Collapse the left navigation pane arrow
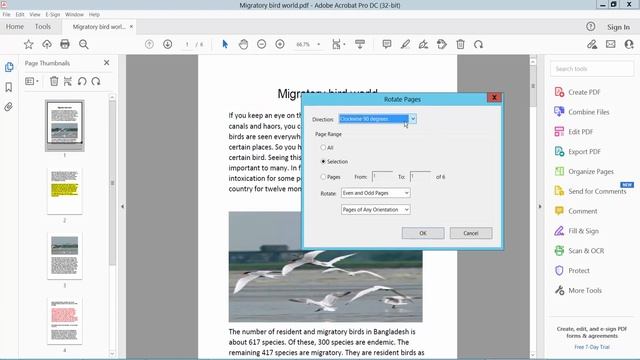 point(122,207)
